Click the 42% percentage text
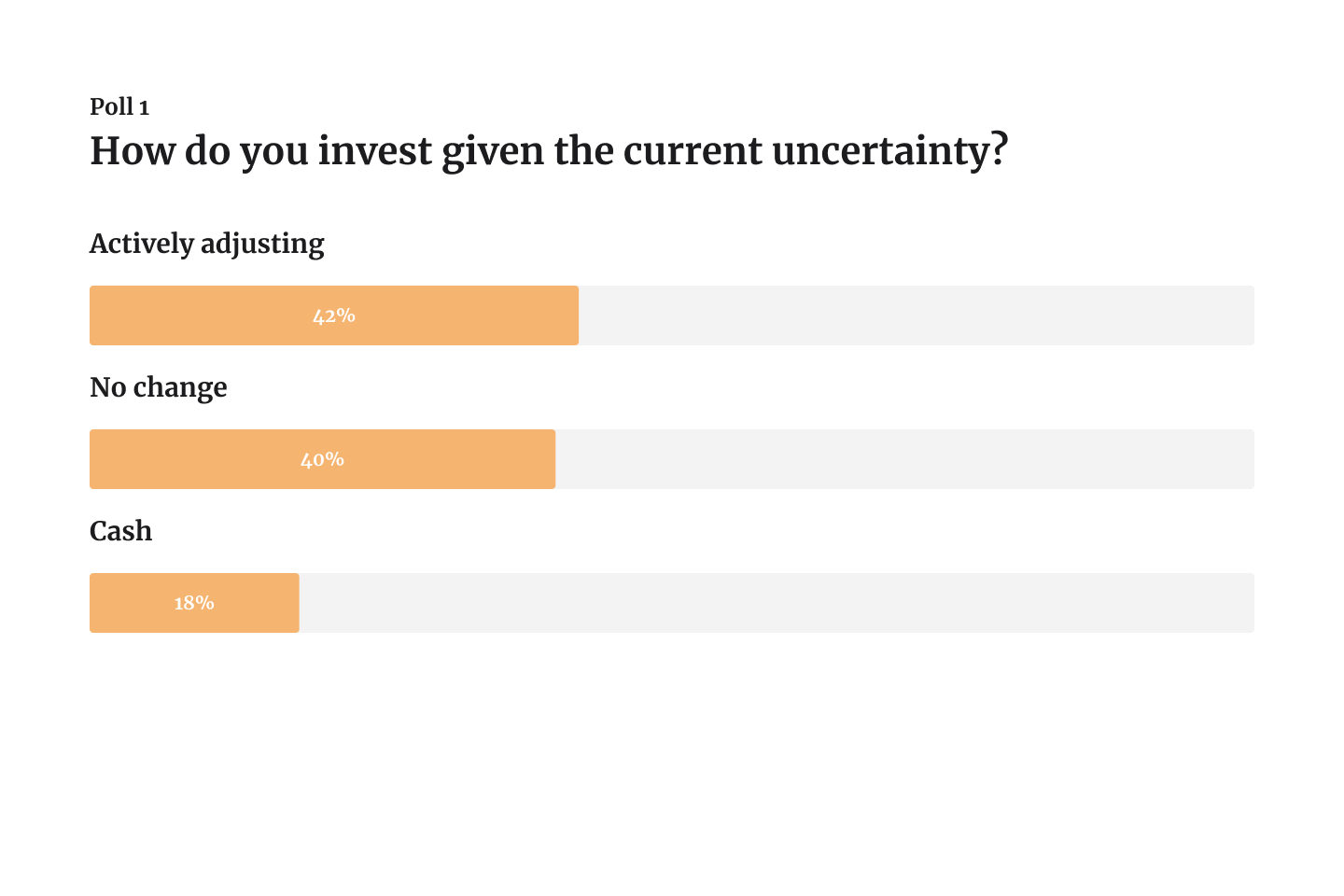The width and height of the screenshot is (1344, 896). point(334,316)
